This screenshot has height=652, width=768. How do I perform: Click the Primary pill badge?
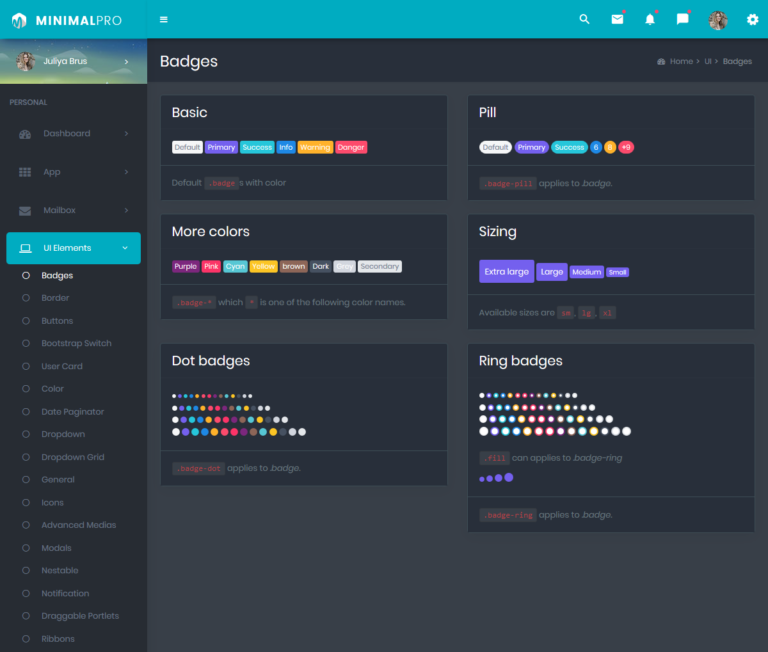click(x=531, y=147)
